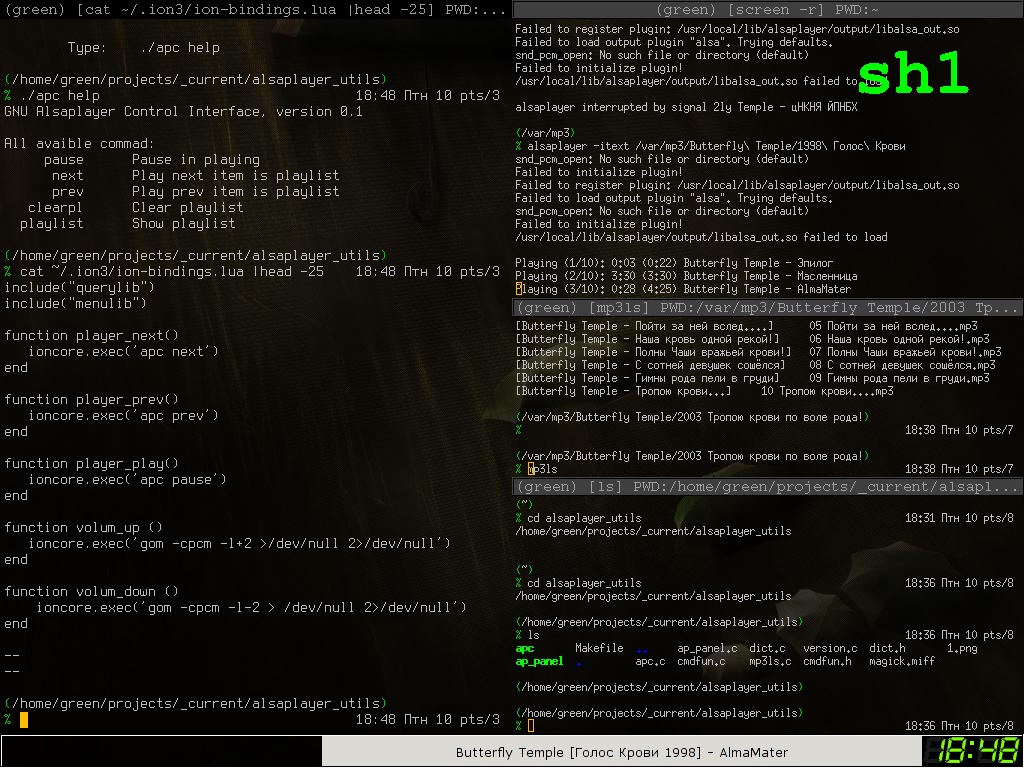Switch to the [mp3ls] terminal title bar
Viewport: 1024px width, 768px height.
tap(768, 308)
